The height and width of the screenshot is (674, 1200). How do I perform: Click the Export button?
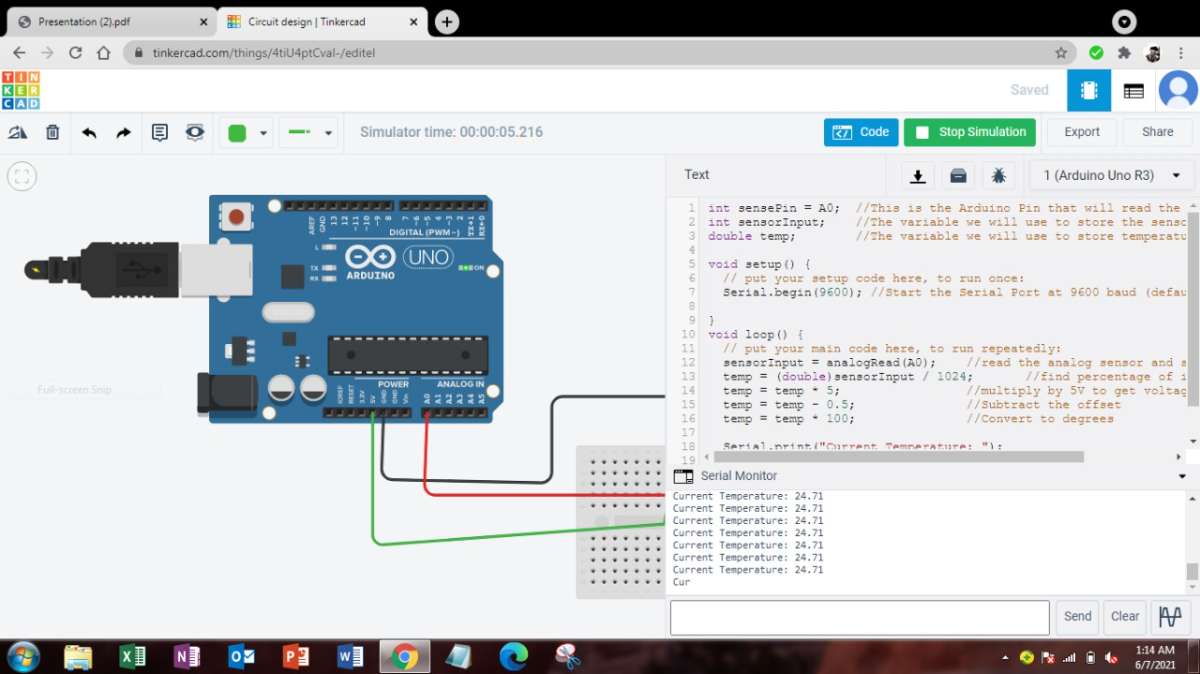coord(1082,132)
